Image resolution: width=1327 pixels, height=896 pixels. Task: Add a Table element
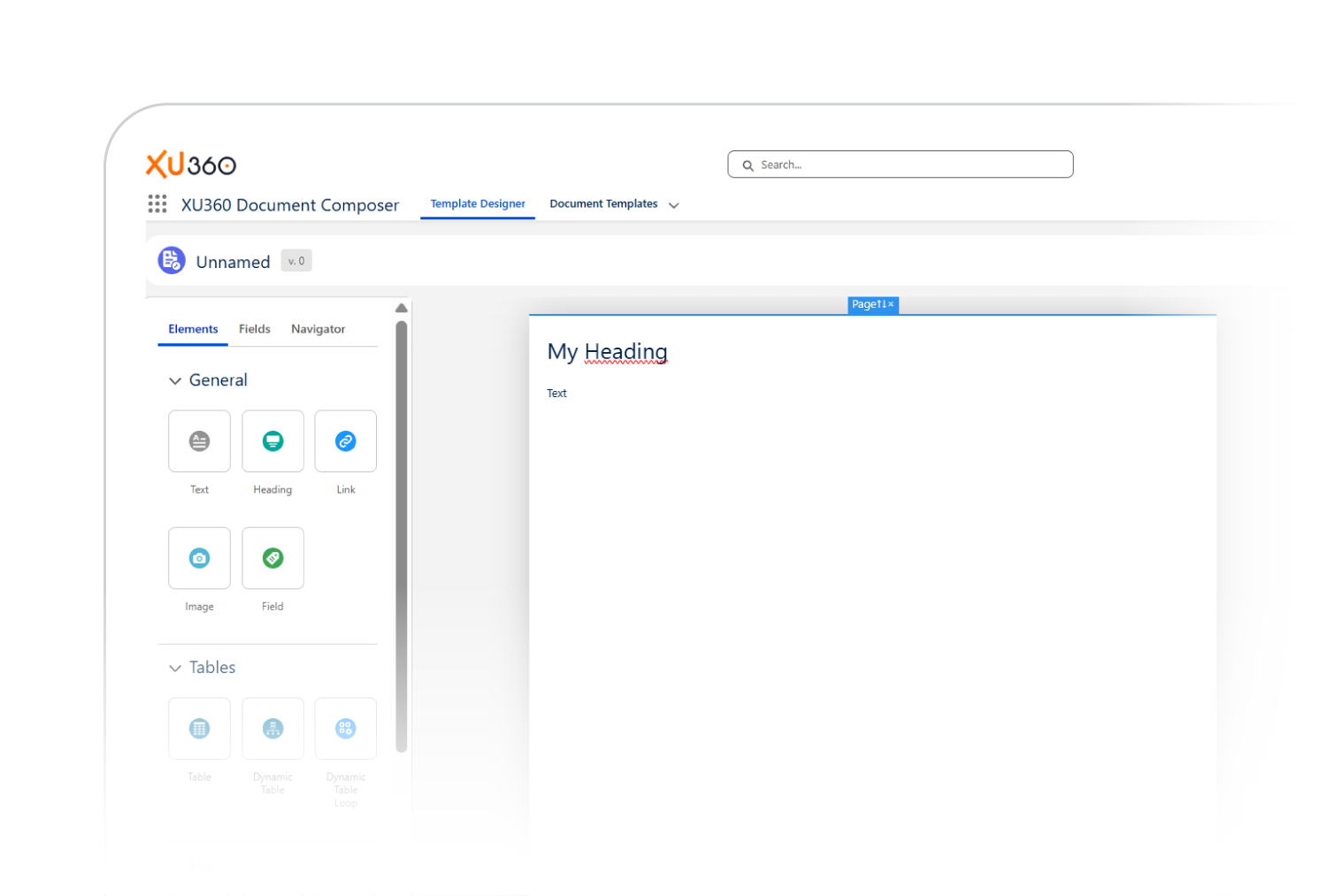coord(199,729)
